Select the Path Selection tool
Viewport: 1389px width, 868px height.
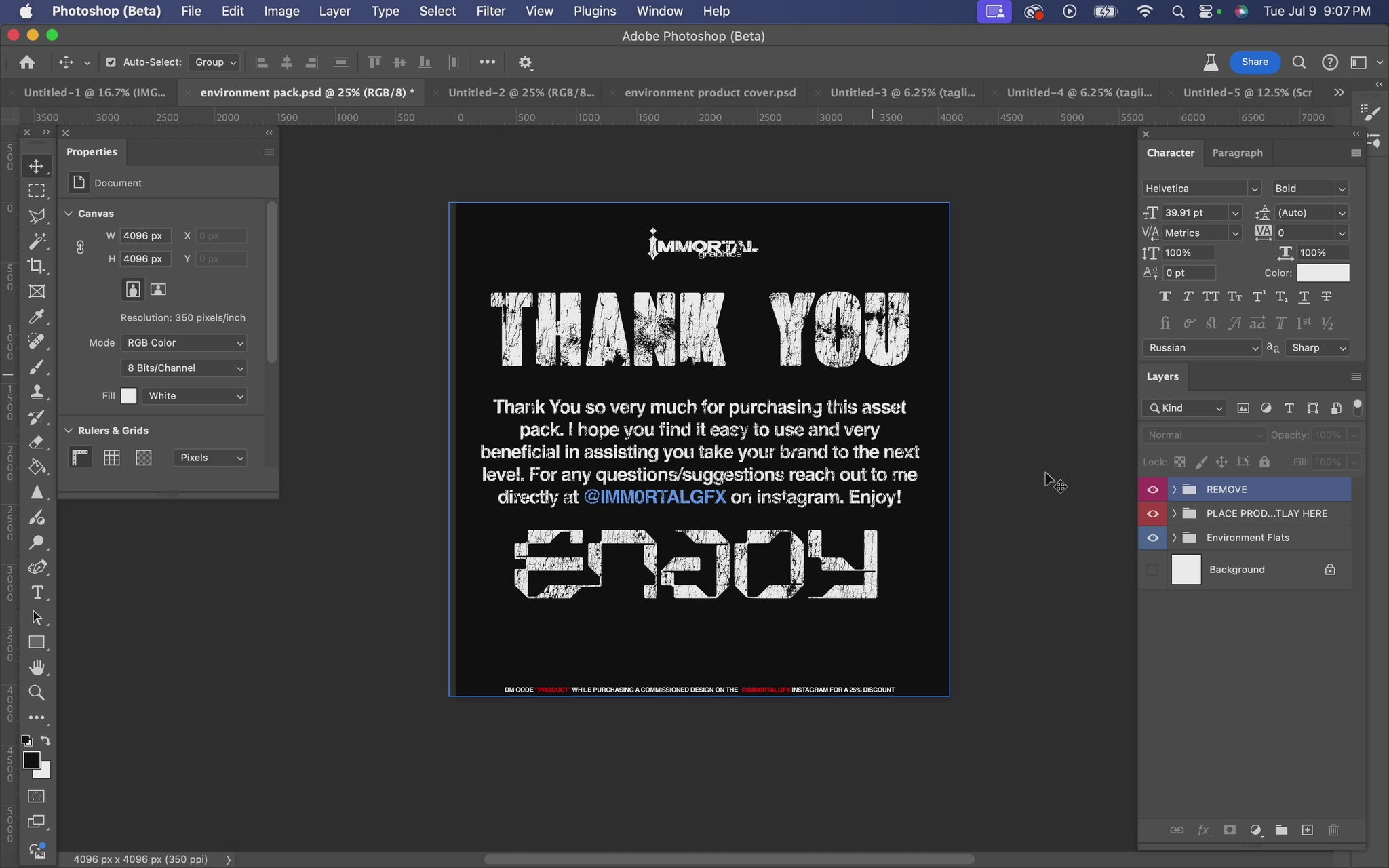(x=37, y=618)
